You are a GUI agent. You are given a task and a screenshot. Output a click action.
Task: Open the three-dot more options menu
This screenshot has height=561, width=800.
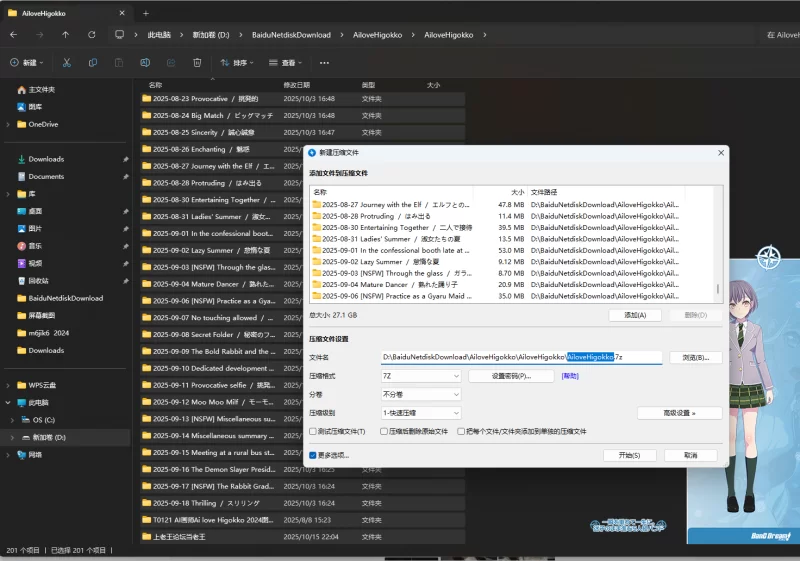pos(324,62)
